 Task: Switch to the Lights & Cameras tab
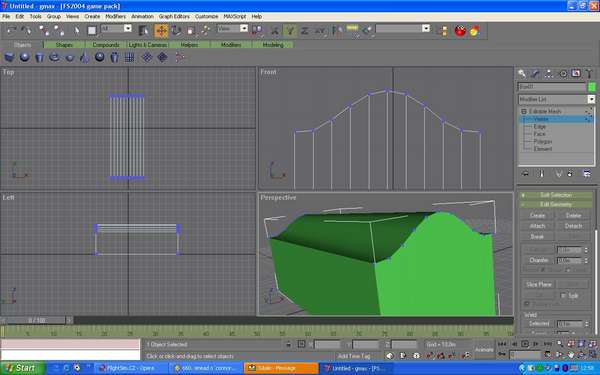(148, 45)
